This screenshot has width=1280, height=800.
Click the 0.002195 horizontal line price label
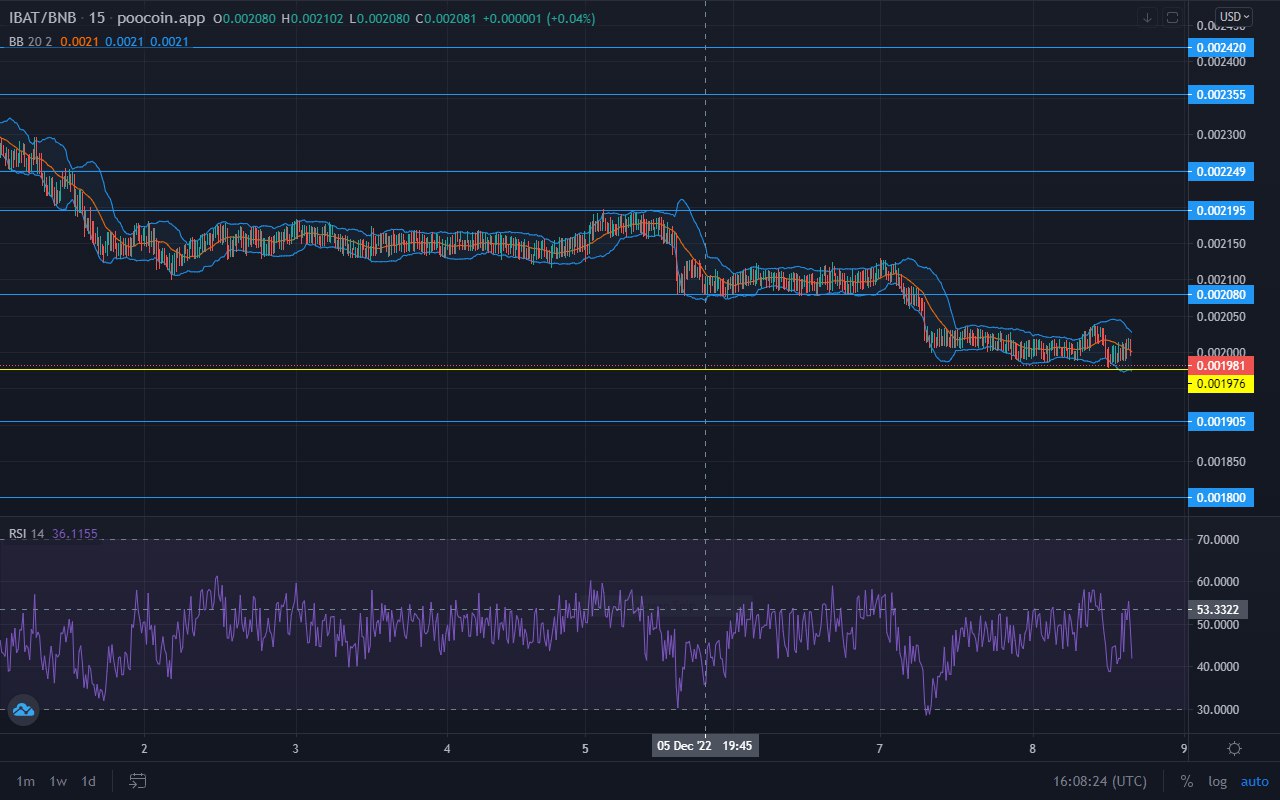pos(1220,210)
